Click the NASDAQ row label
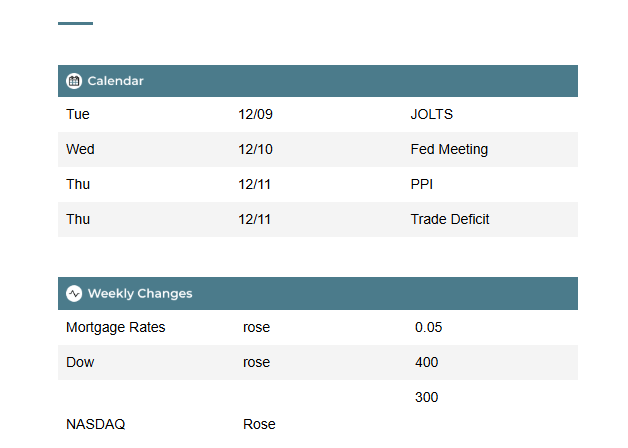The image size is (628, 448). [x=96, y=424]
